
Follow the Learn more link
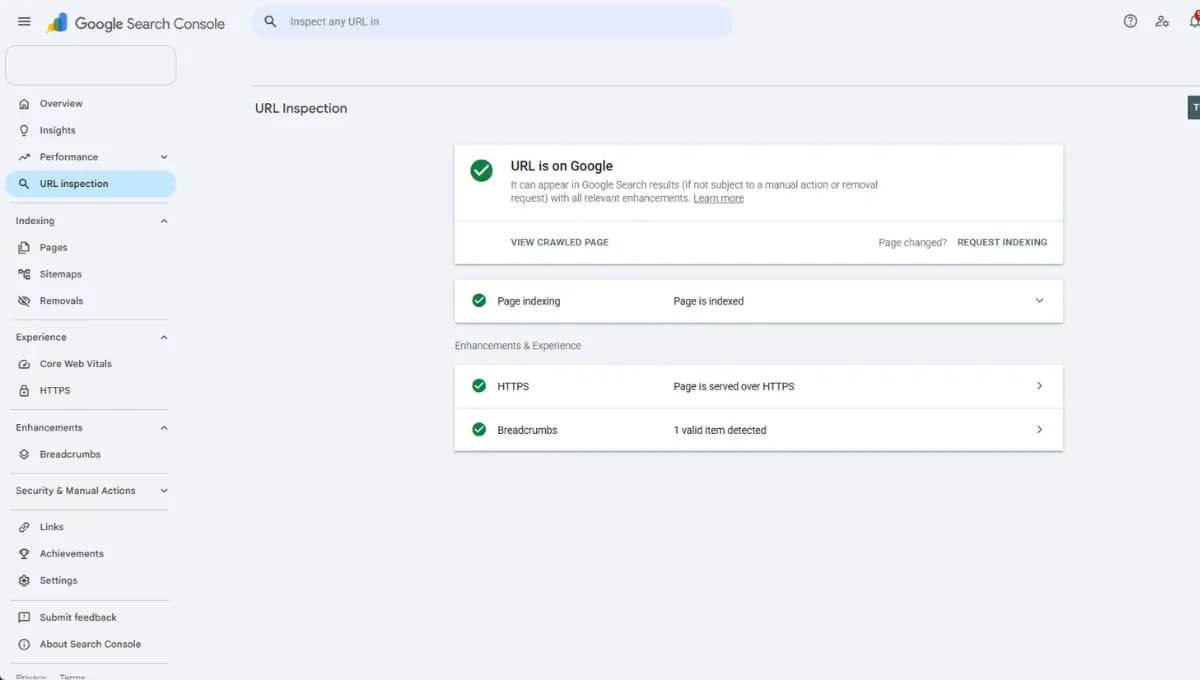(x=718, y=199)
